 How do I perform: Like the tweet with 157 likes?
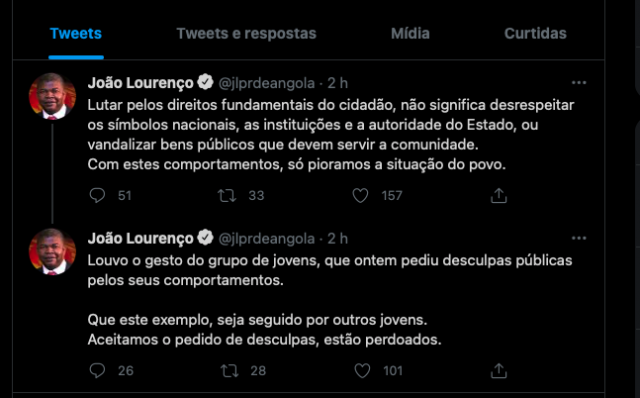(x=360, y=196)
